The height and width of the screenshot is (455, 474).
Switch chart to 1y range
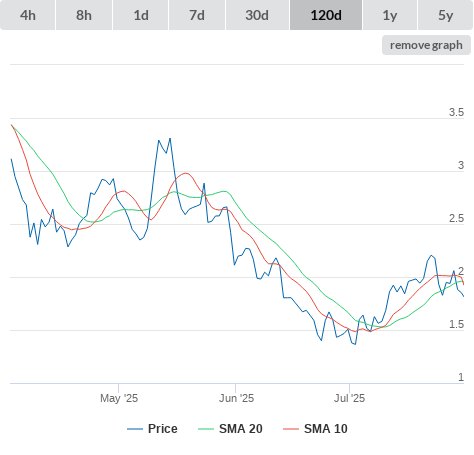390,15
